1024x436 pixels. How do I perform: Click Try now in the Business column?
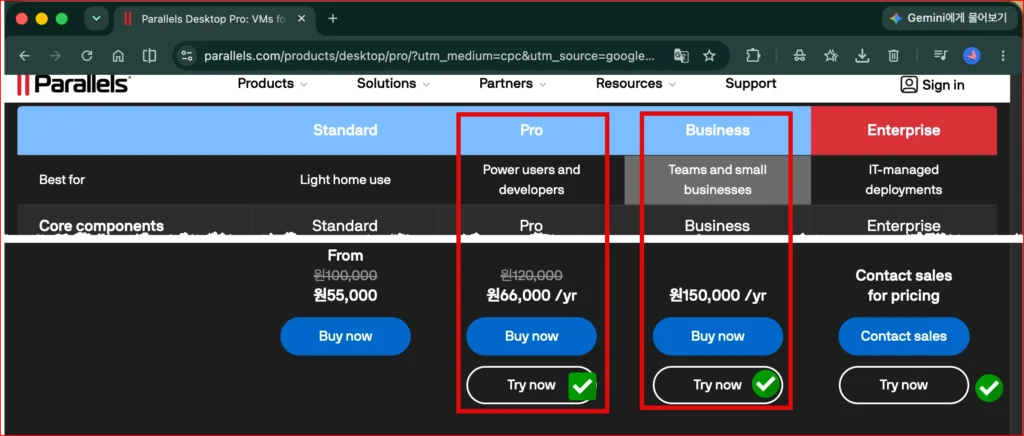(x=718, y=385)
